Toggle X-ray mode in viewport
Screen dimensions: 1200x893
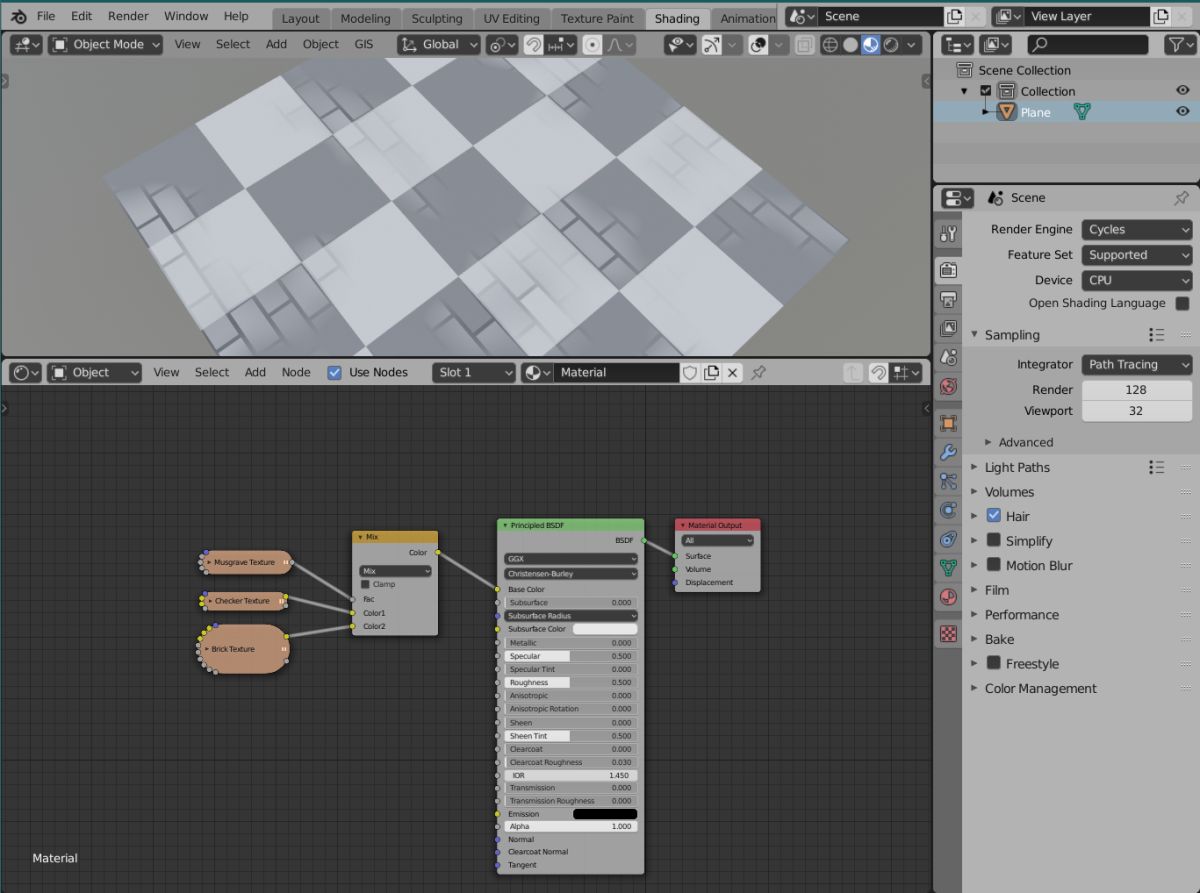click(804, 45)
